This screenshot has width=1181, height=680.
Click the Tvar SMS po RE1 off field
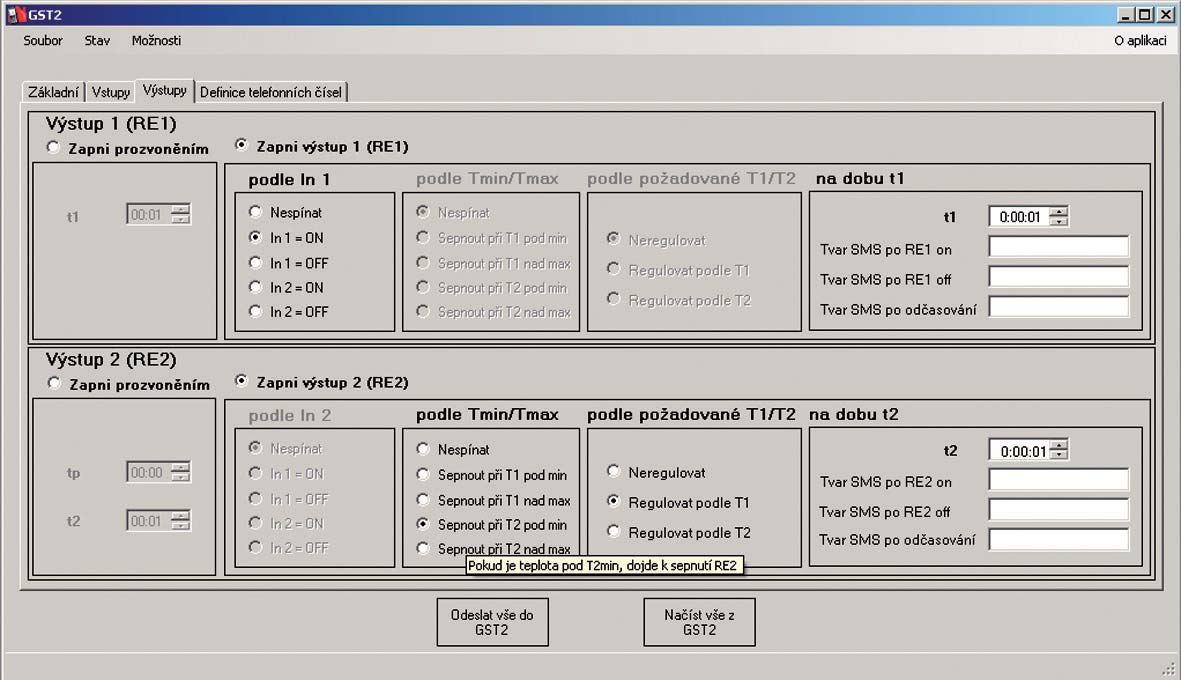[x=1058, y=276]
